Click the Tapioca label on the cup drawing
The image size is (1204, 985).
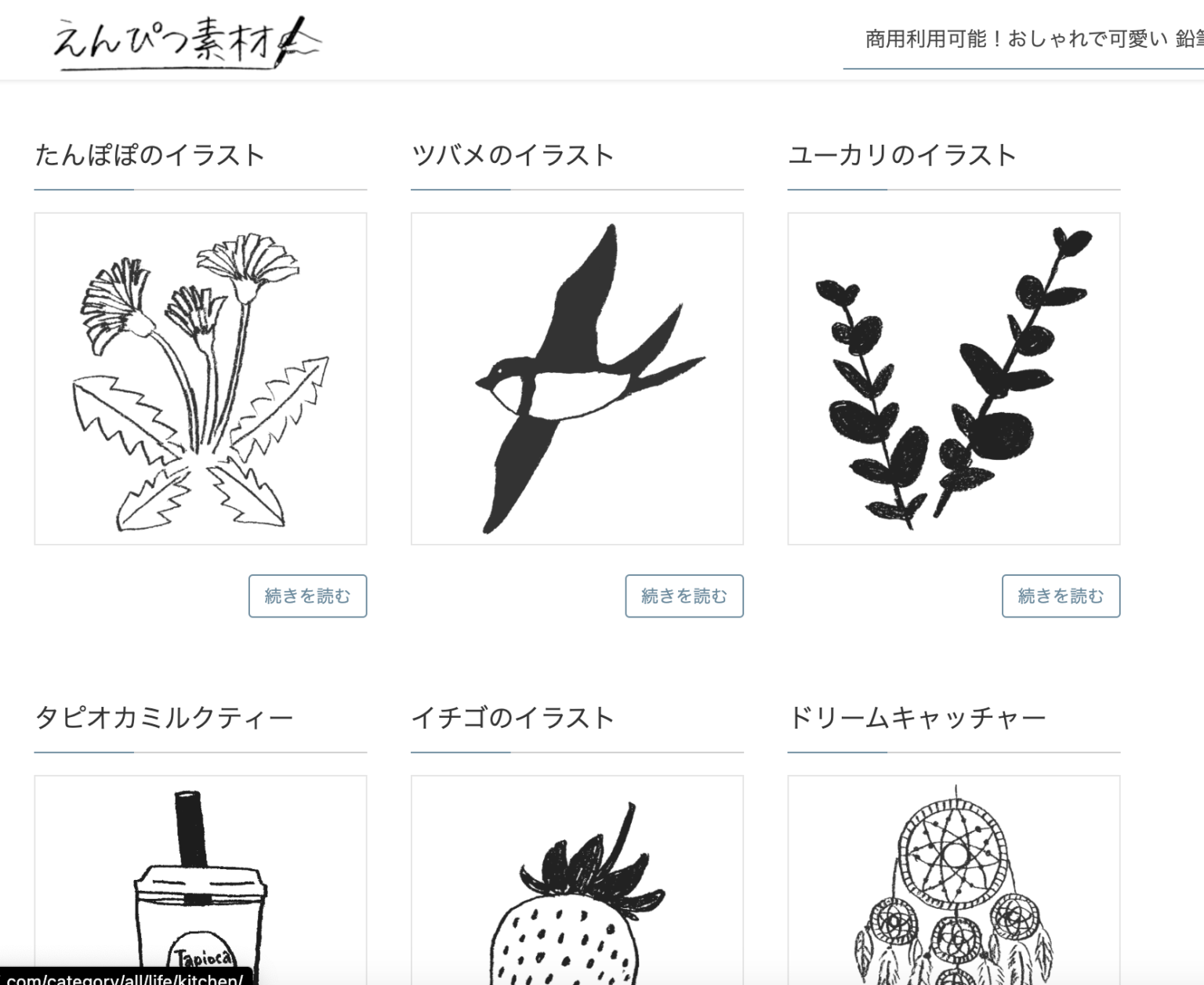pyautogui.click(x=201, y=958)
